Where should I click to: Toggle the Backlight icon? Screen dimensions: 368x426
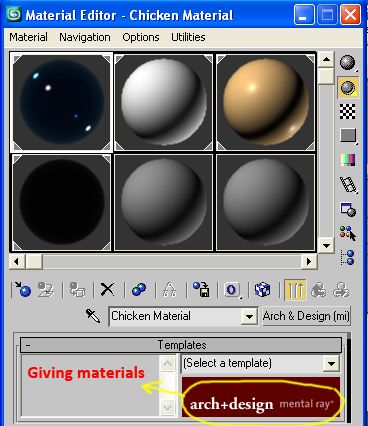click(348, 87)
